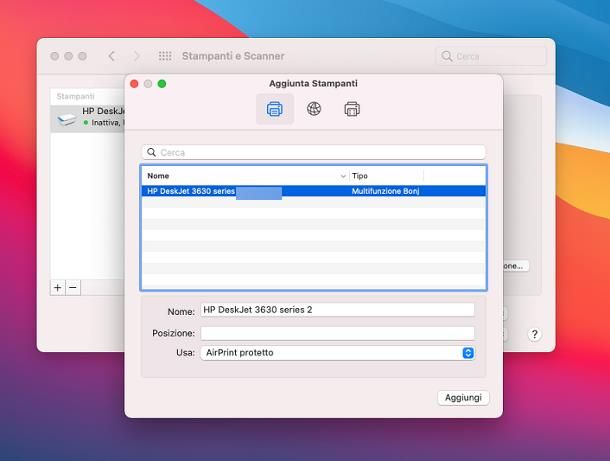The image size is (610, 461).
Task: Zoom the Aggiunta Stampanti window with green button
Action: 162,84
